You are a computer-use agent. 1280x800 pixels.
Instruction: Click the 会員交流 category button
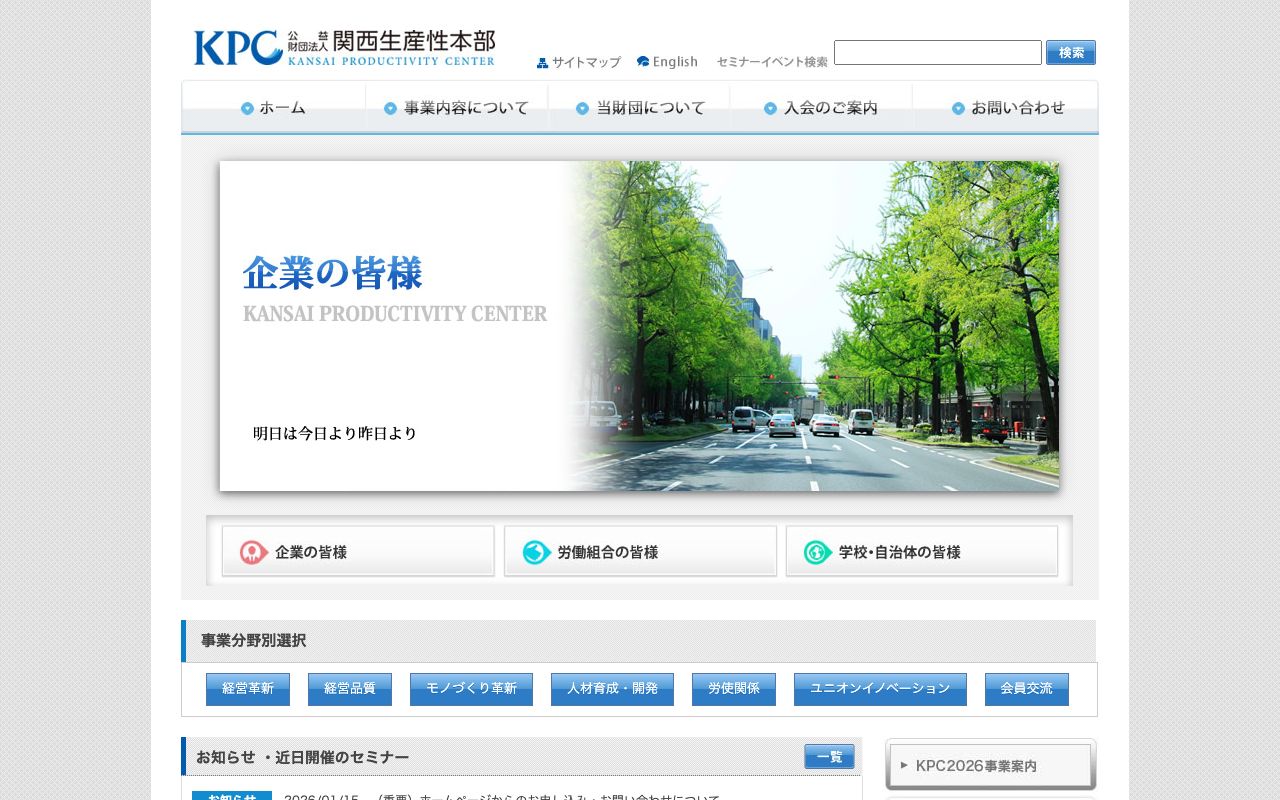[1026, 689]
